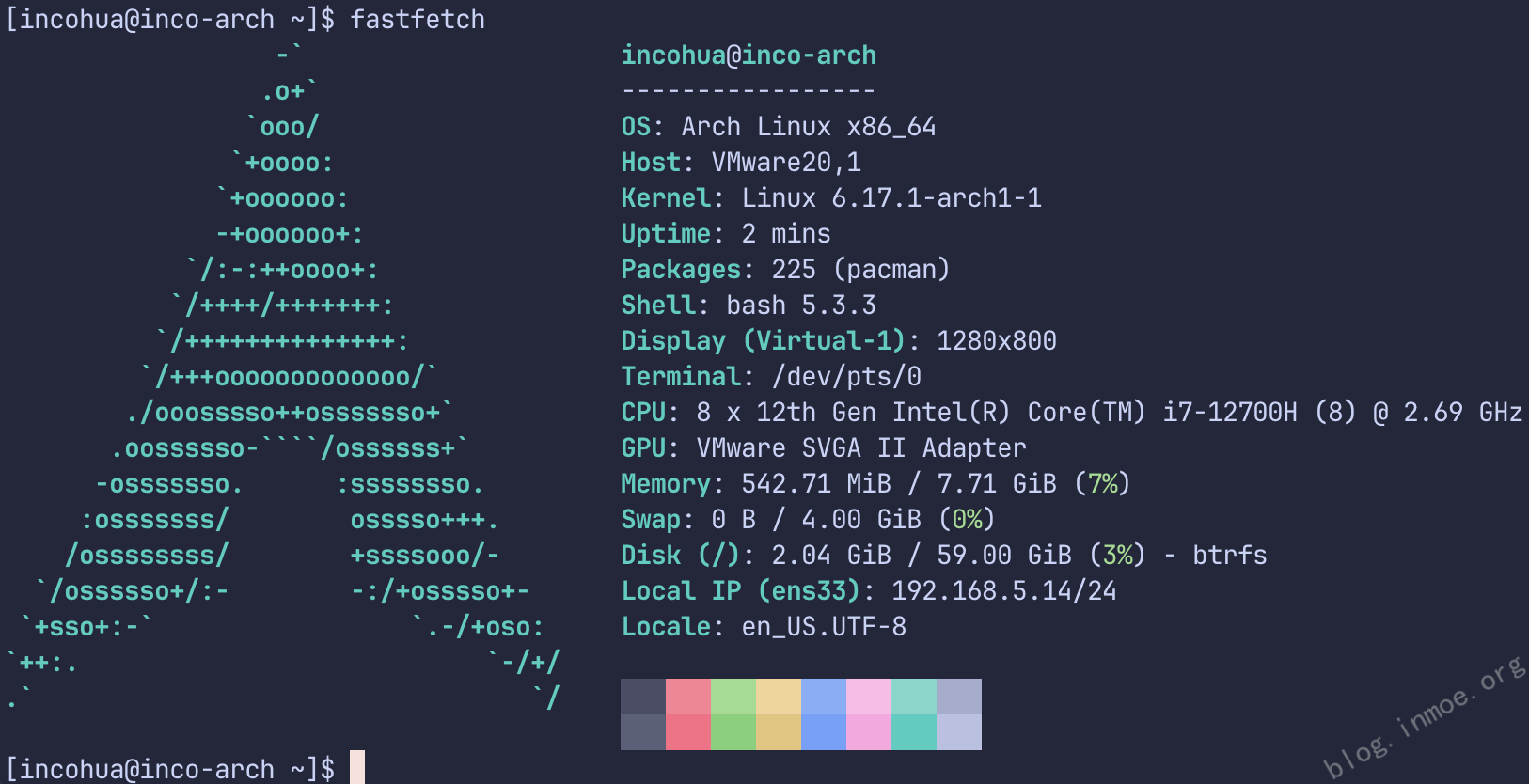The width and height of the screenshot is (1529, 784).
Task: Select the bottom-row blue color swatch
Action: pyautogui.click(x=824, y=732)
